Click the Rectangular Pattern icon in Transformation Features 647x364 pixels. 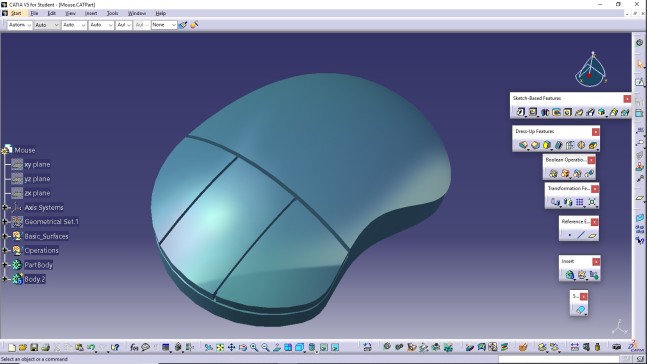(580, 202)
